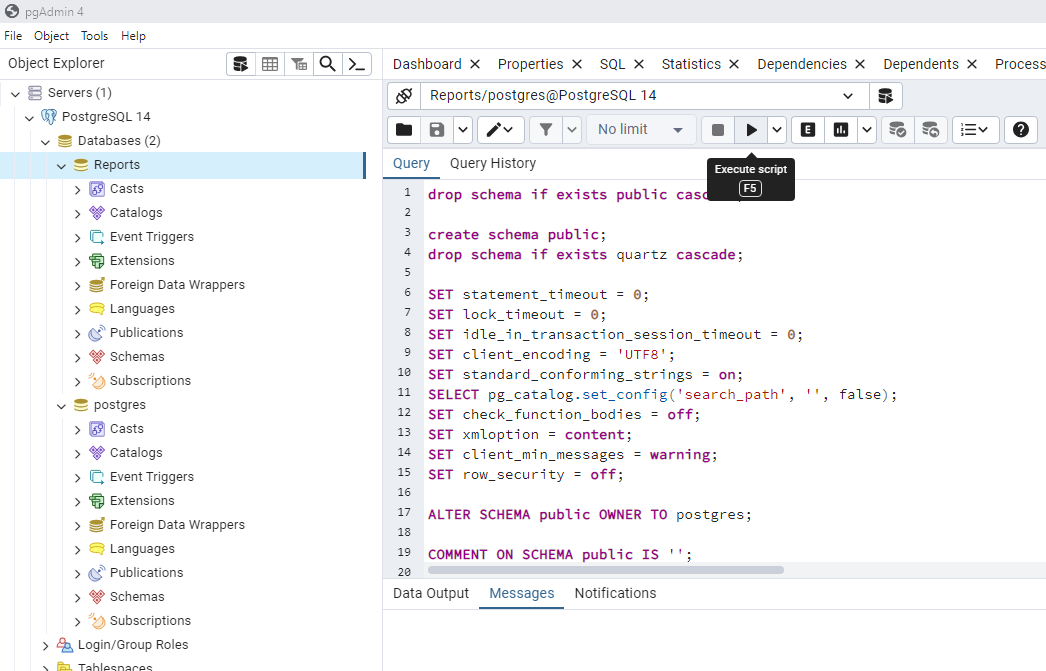Click the Commit transaction icon
The image size is (1046, 671).
tap(897, 130)
